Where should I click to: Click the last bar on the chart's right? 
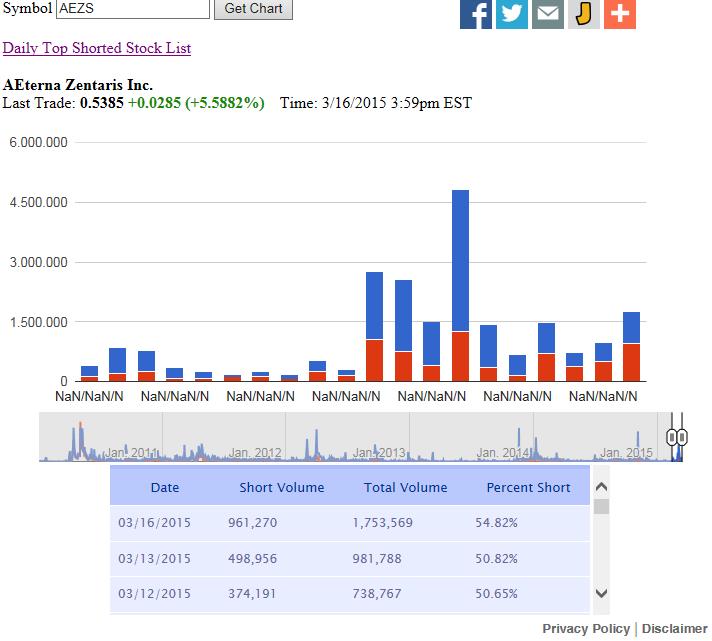point(631,346)
